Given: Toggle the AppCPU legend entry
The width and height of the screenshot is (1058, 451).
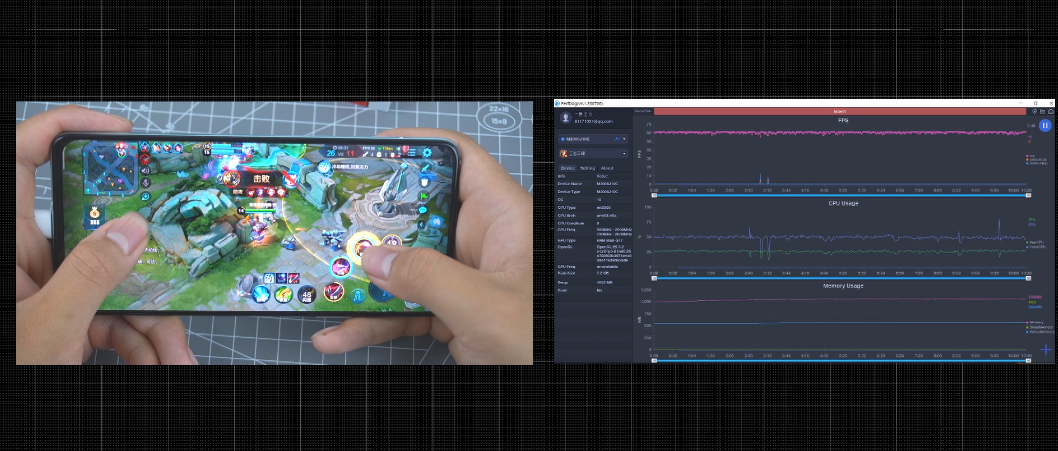Looking at the screenshot, I should (x=1036, y=242).
